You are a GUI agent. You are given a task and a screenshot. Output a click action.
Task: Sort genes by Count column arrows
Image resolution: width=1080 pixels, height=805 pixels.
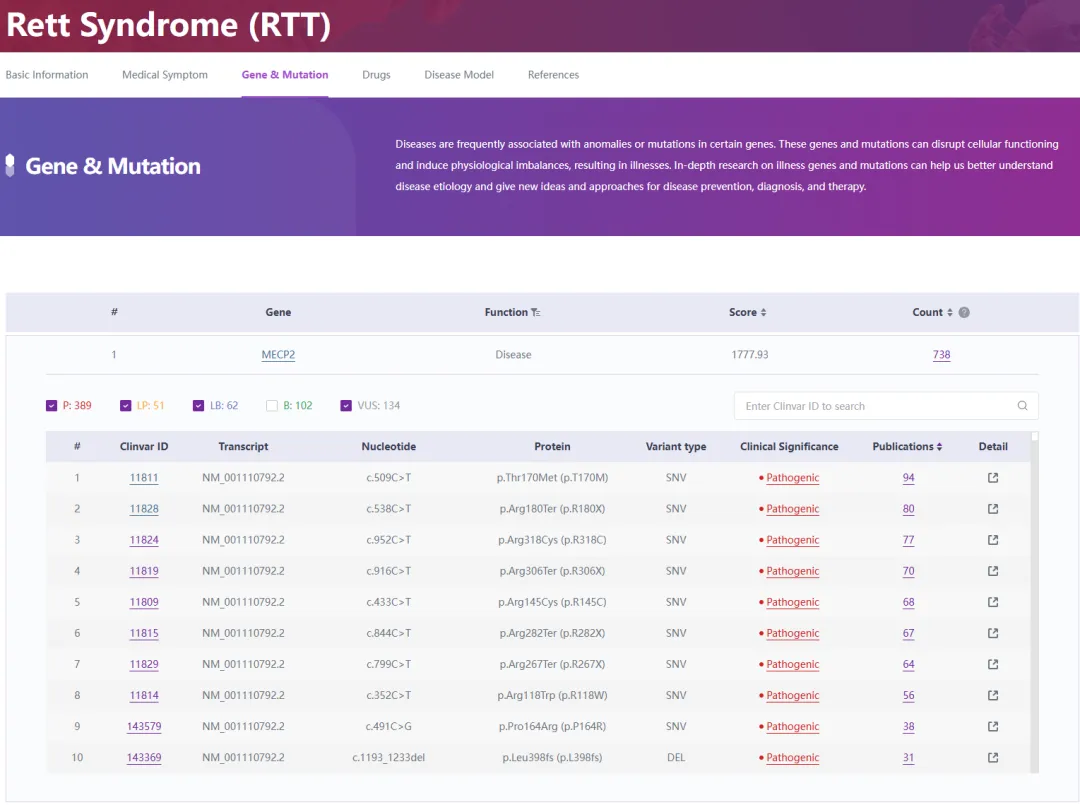tap(950, 313)
